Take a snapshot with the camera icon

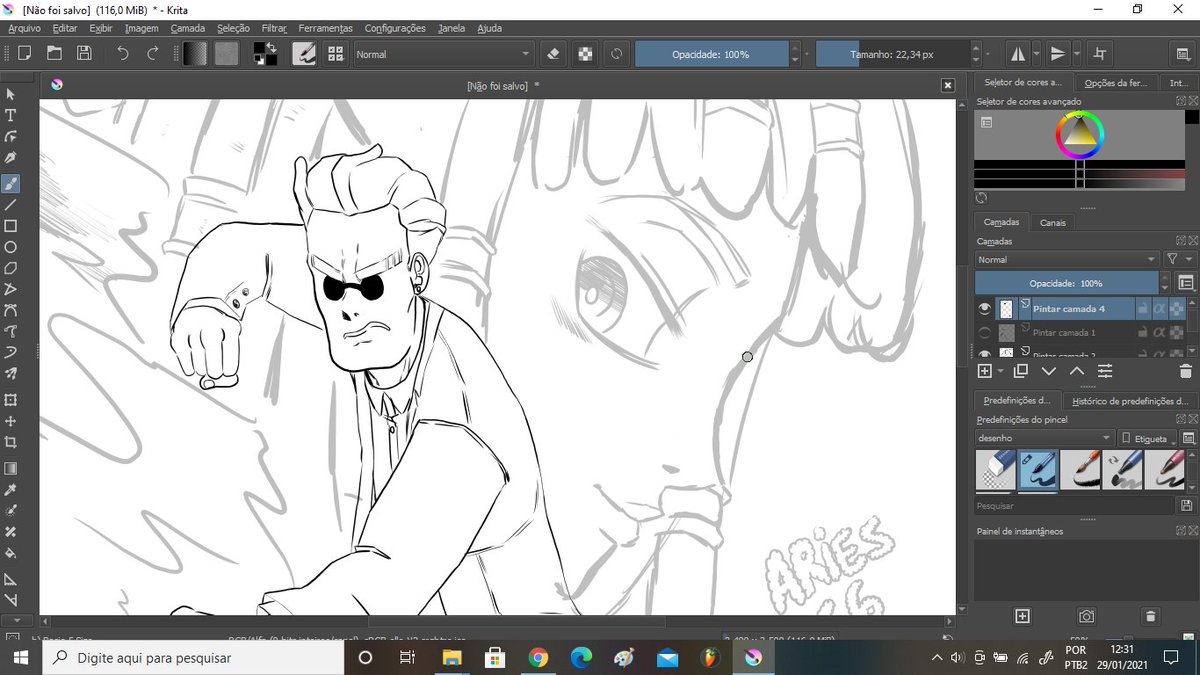coord(1086,616)
